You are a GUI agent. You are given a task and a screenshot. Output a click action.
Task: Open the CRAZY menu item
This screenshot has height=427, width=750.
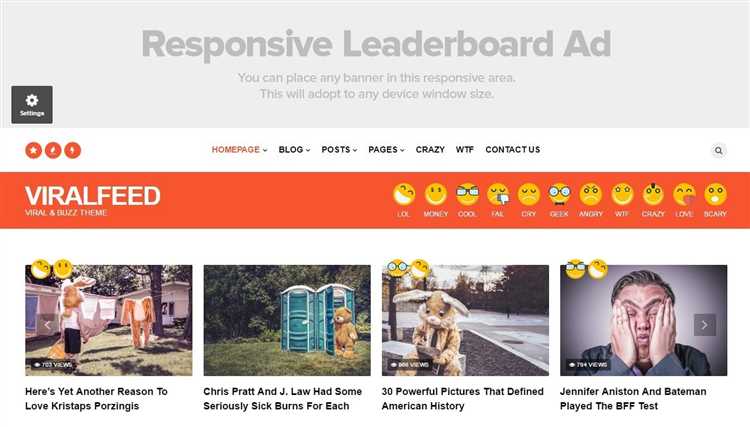coord(430,150)
